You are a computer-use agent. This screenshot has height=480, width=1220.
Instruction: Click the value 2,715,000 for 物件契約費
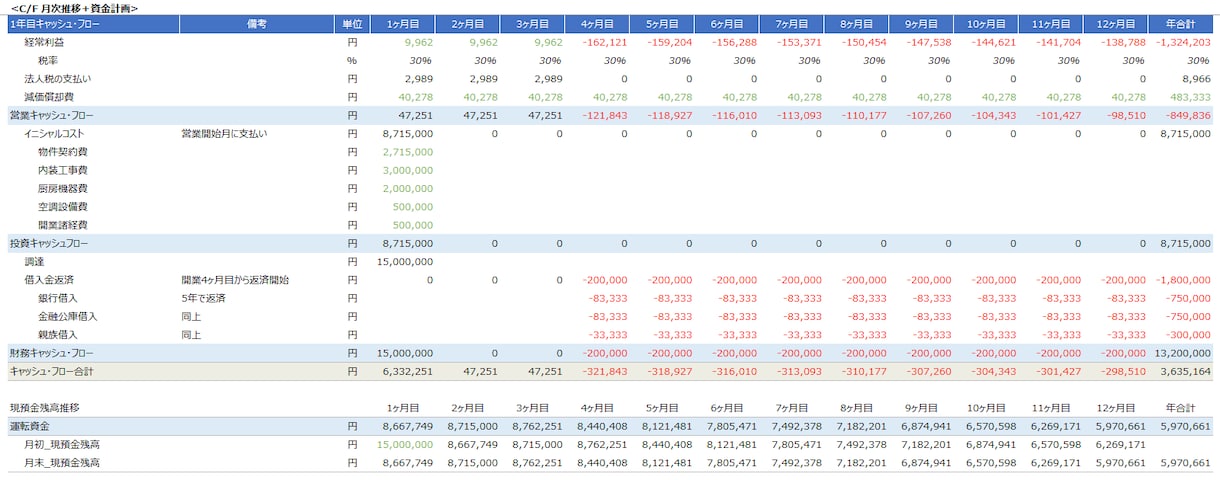point(407,152)
